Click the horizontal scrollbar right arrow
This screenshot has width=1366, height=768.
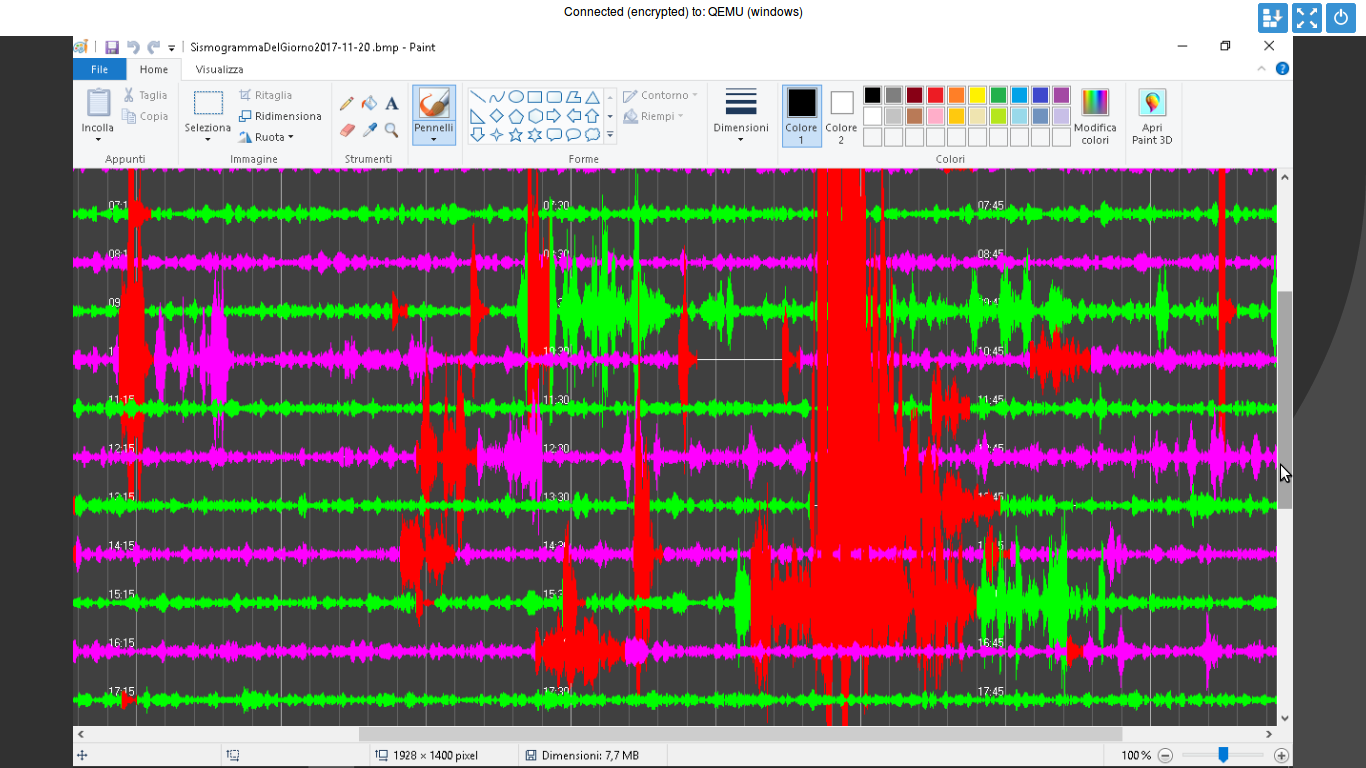pyautogui.click(x=1268, y=734)
